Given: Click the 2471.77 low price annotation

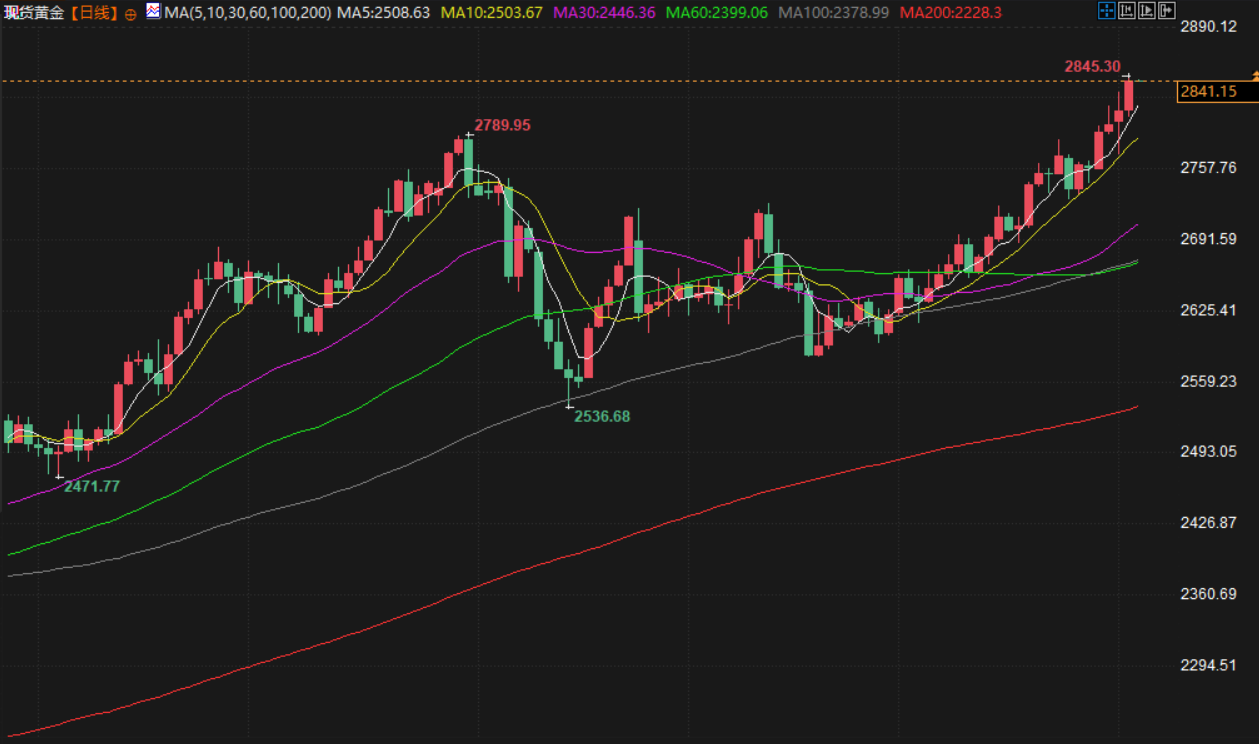Looking at the screenshot, I should point(92,486).
